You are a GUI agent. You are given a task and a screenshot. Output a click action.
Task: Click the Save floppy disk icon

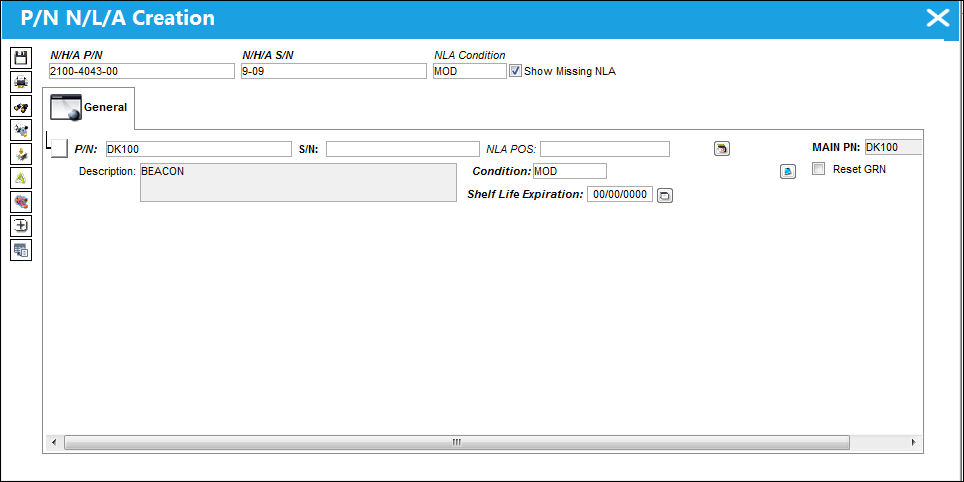coord(21,58)
